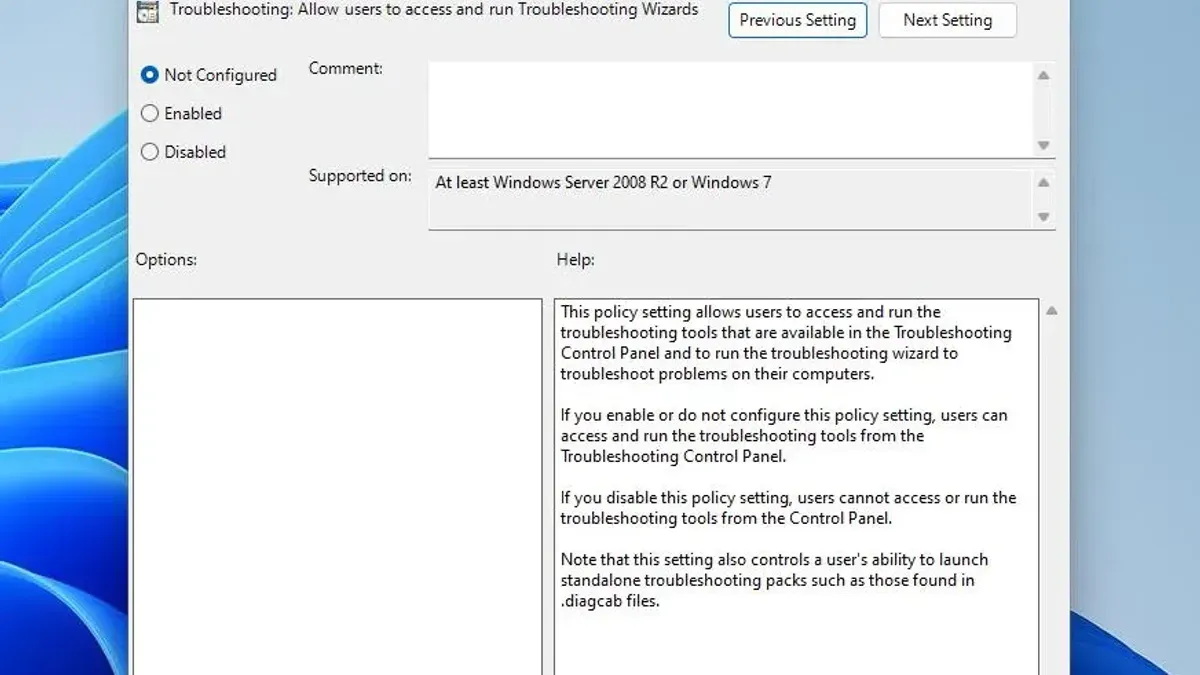Click the Comment box scroll down arrow
This screenshot has width=1200, height=675.
1043,145
